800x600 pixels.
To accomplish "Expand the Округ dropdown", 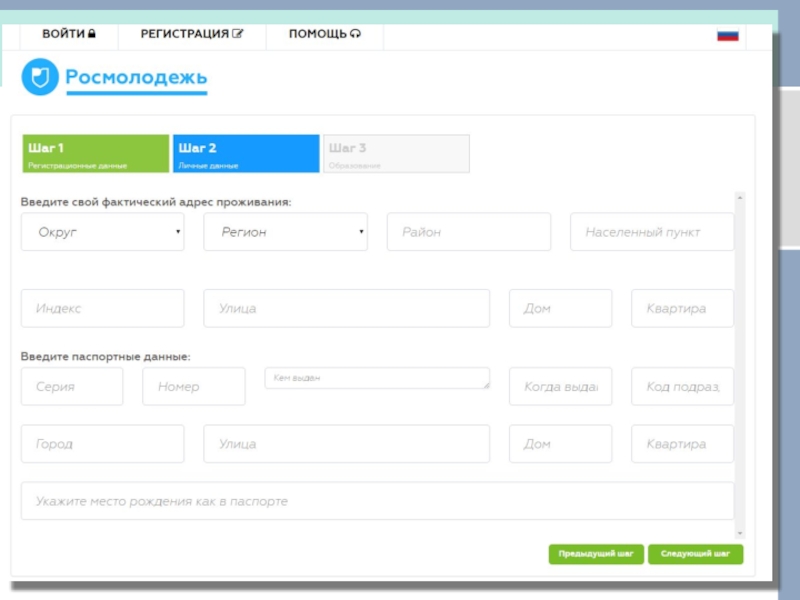I will (102, 232).
